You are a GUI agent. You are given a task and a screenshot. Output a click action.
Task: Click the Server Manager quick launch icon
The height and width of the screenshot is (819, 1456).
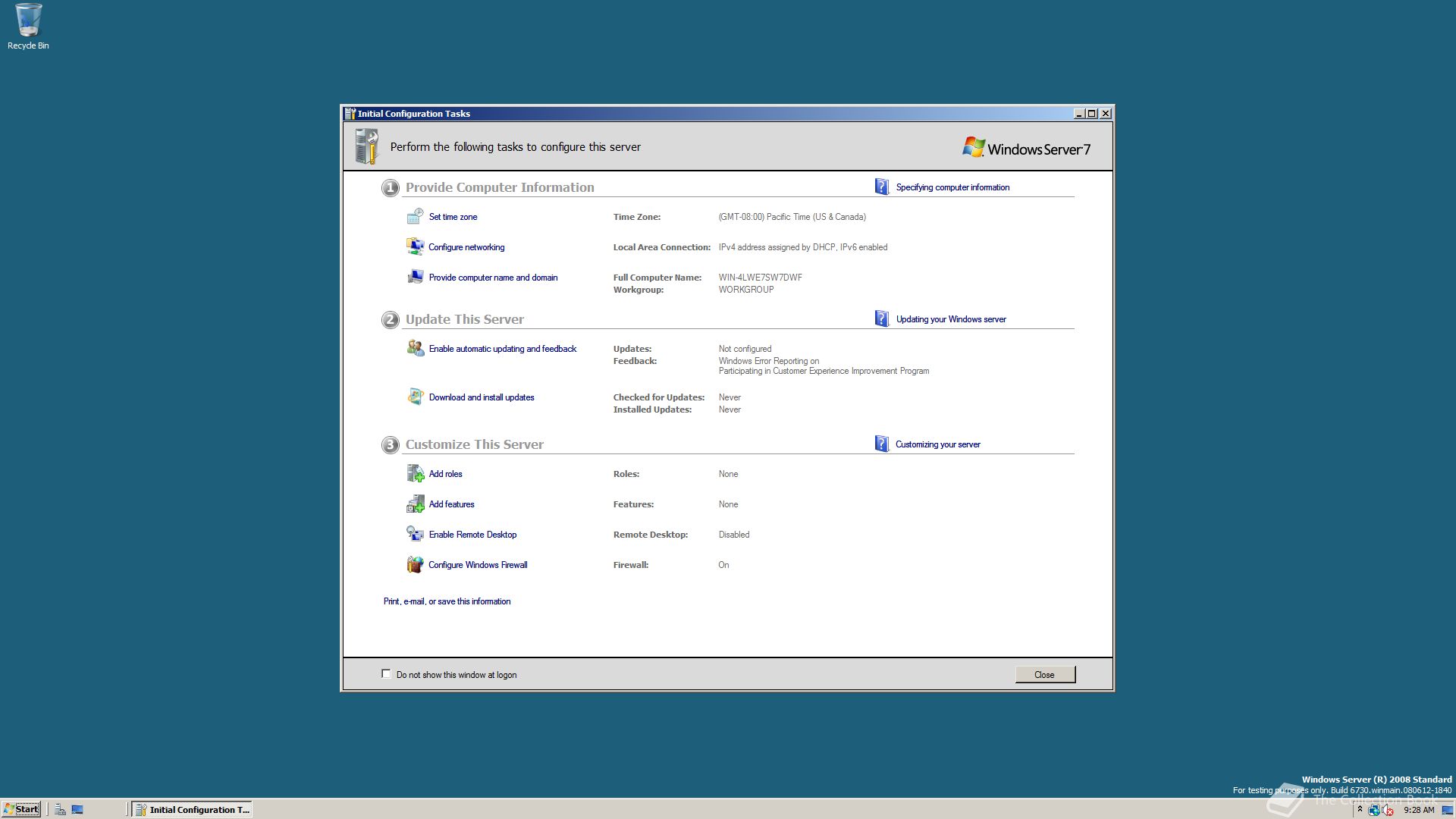[60, 810]
